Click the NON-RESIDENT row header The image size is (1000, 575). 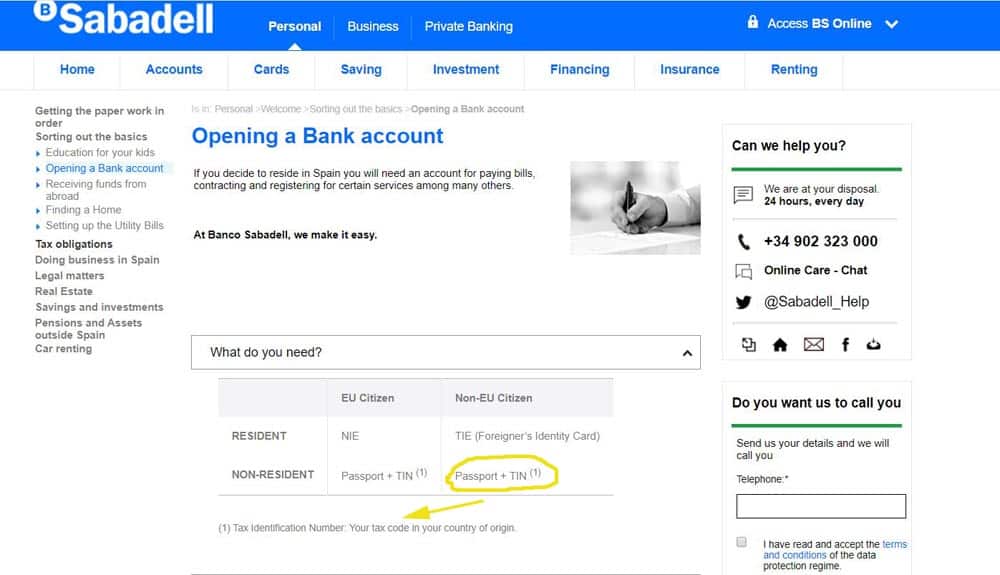[x=272, y=475]
